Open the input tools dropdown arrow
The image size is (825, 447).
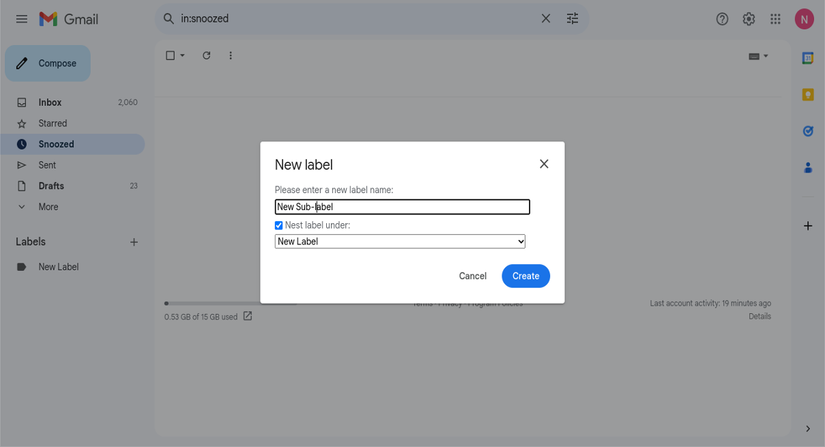pos(766,56)
